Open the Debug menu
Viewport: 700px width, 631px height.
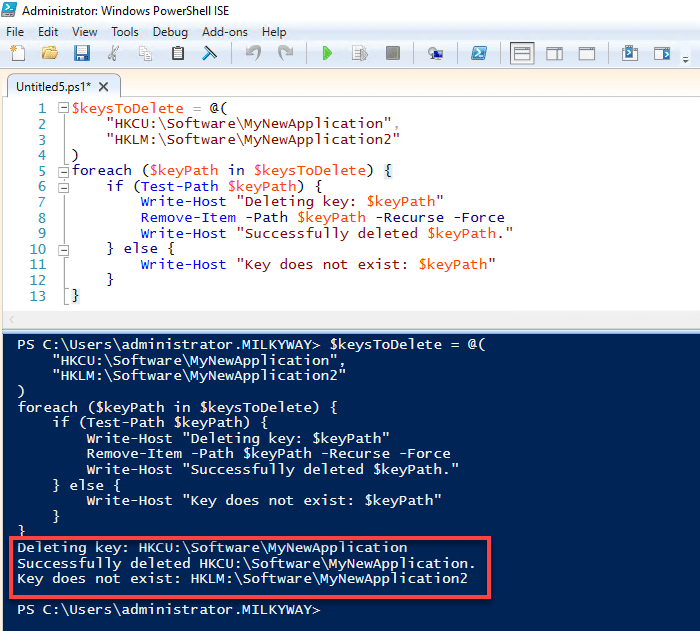pyautogui.click(x=170, y=32)
